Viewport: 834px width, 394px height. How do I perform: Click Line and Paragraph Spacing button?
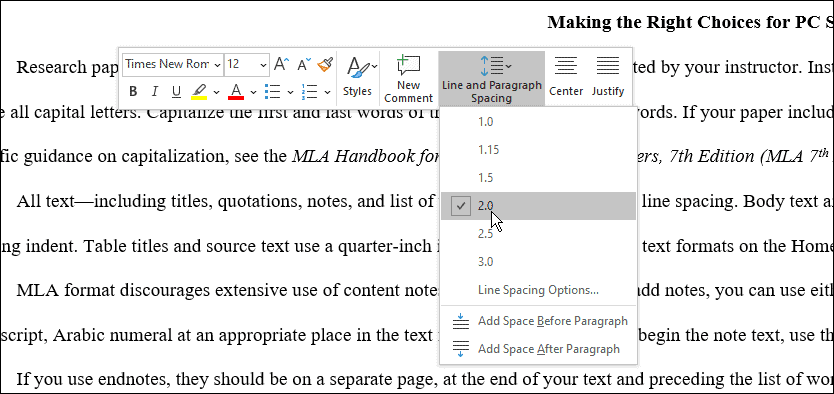[491, 79]
